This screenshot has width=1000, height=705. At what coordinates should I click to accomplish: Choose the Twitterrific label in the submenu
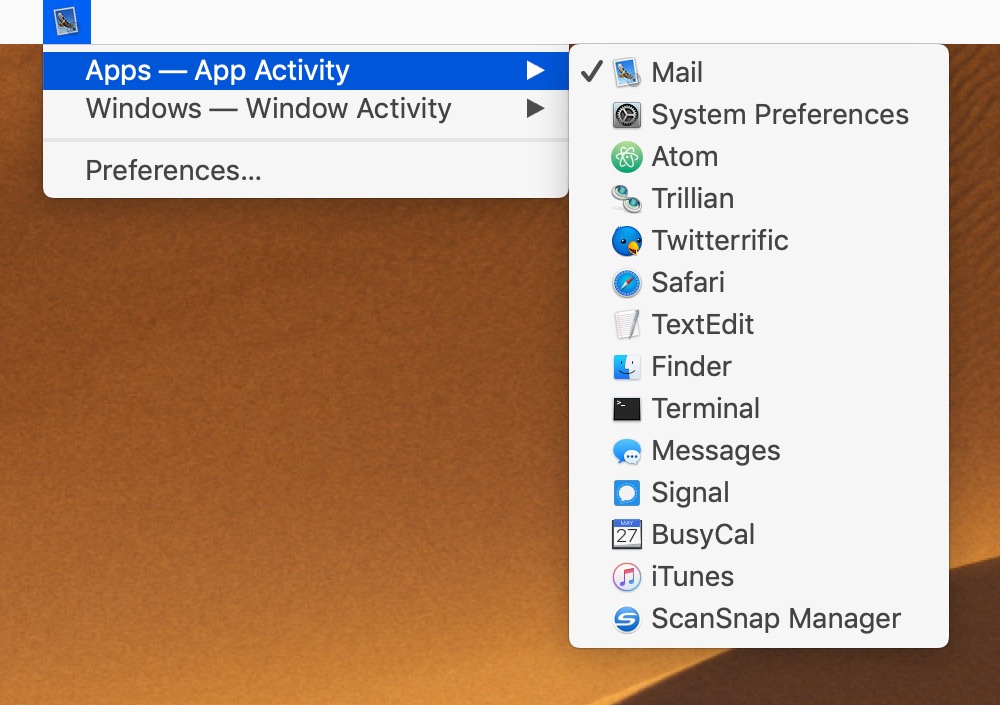[720, 241]
